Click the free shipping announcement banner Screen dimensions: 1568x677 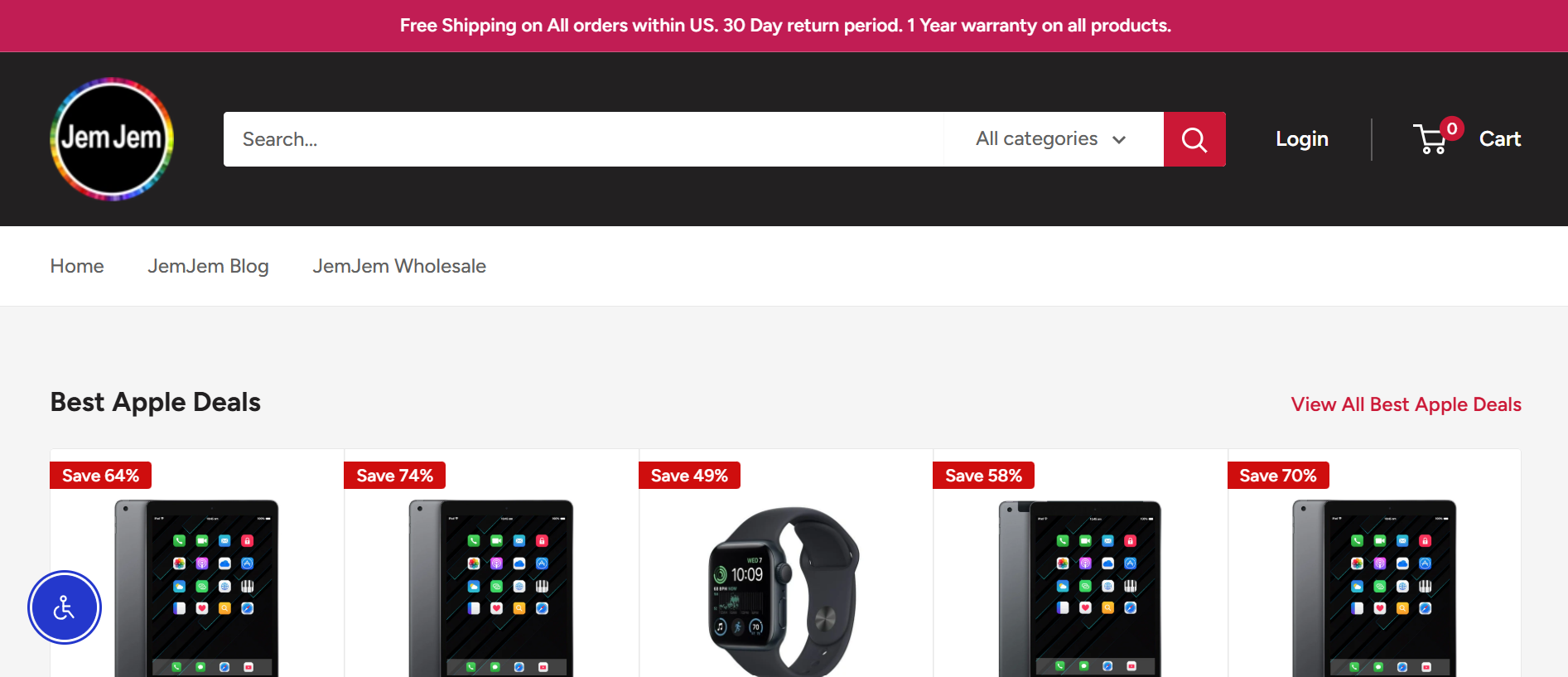pos(784,26)
